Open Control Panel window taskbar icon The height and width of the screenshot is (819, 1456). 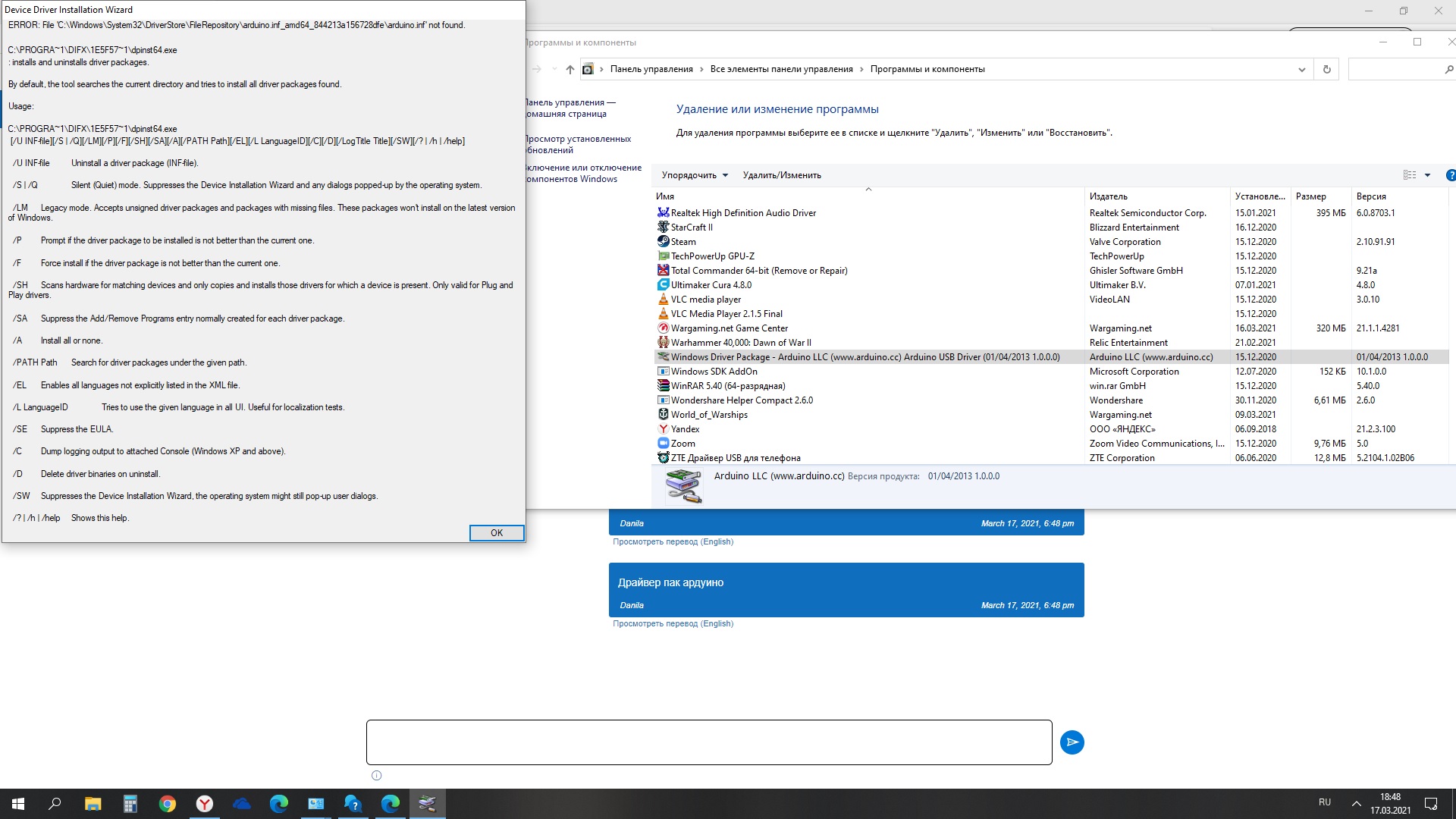315,804
